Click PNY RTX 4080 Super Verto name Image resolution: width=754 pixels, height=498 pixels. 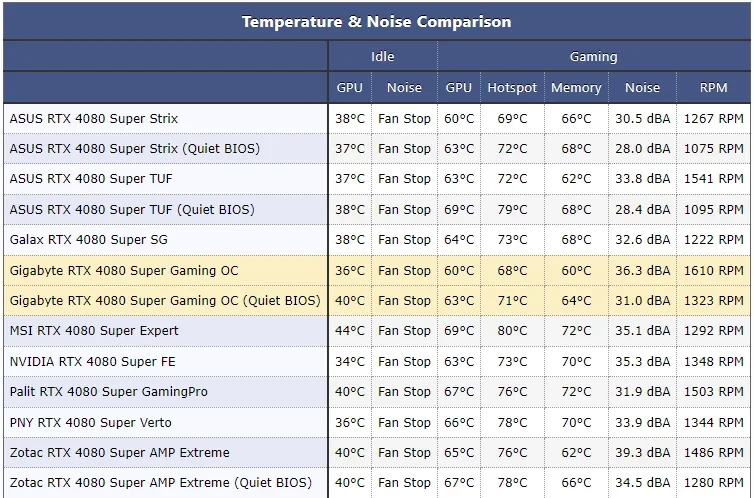click(90, 423)
